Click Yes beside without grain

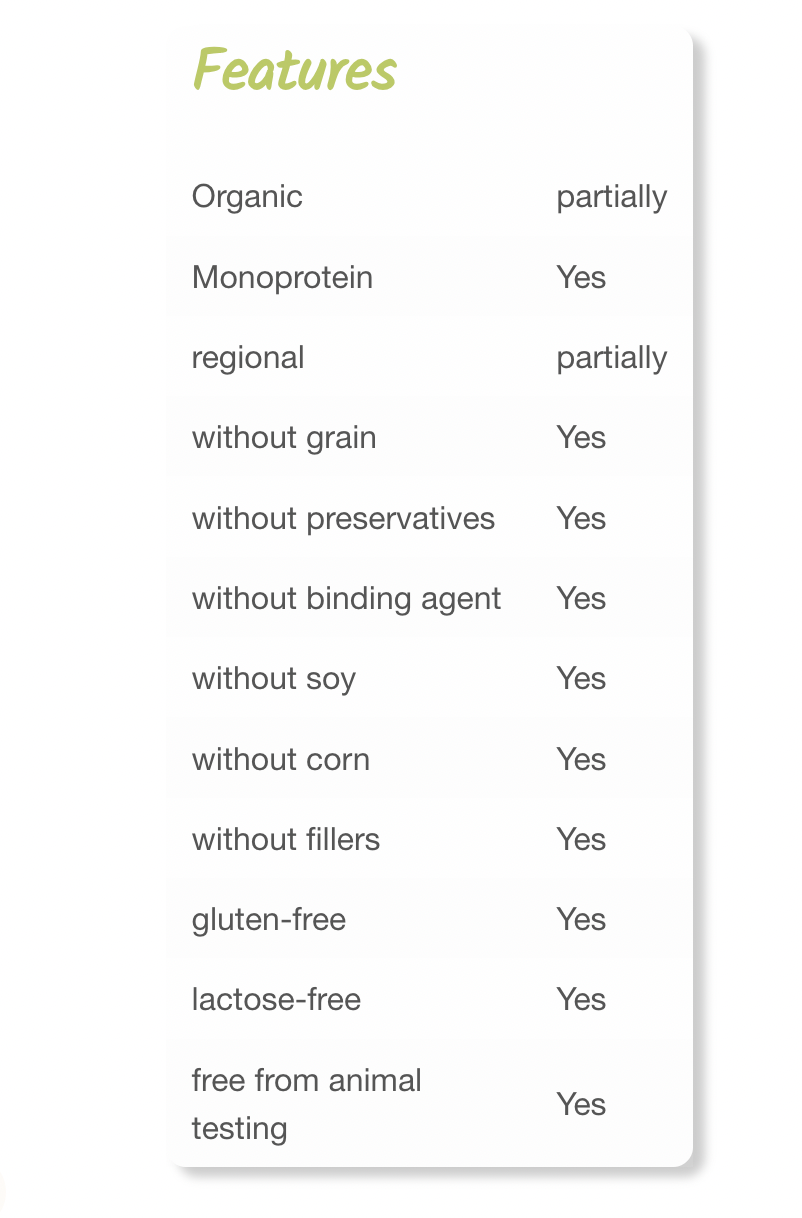(x=581, y=438)
